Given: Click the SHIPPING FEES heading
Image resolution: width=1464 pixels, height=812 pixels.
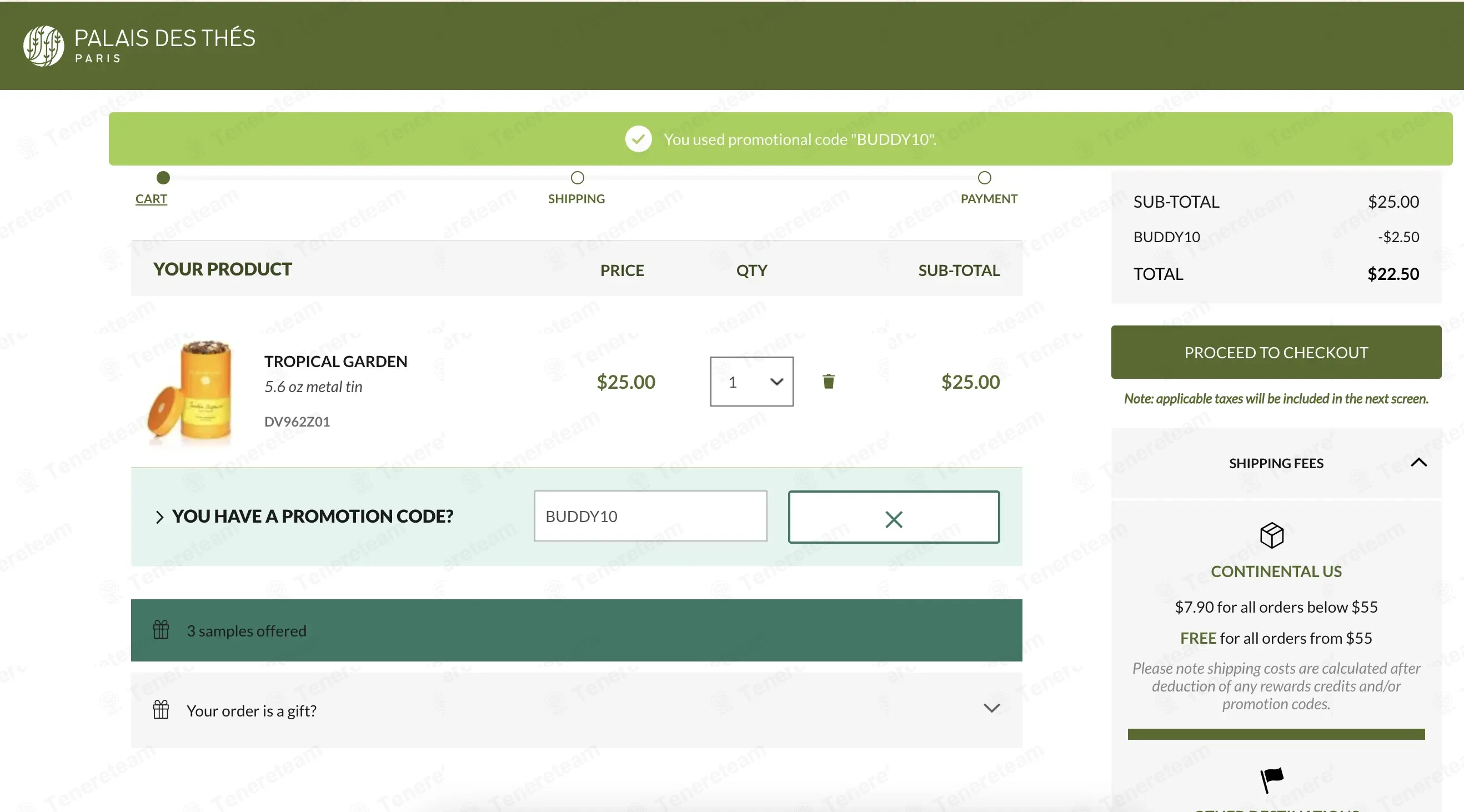Looking at the screenshot, I should [x=1276, y=463].
